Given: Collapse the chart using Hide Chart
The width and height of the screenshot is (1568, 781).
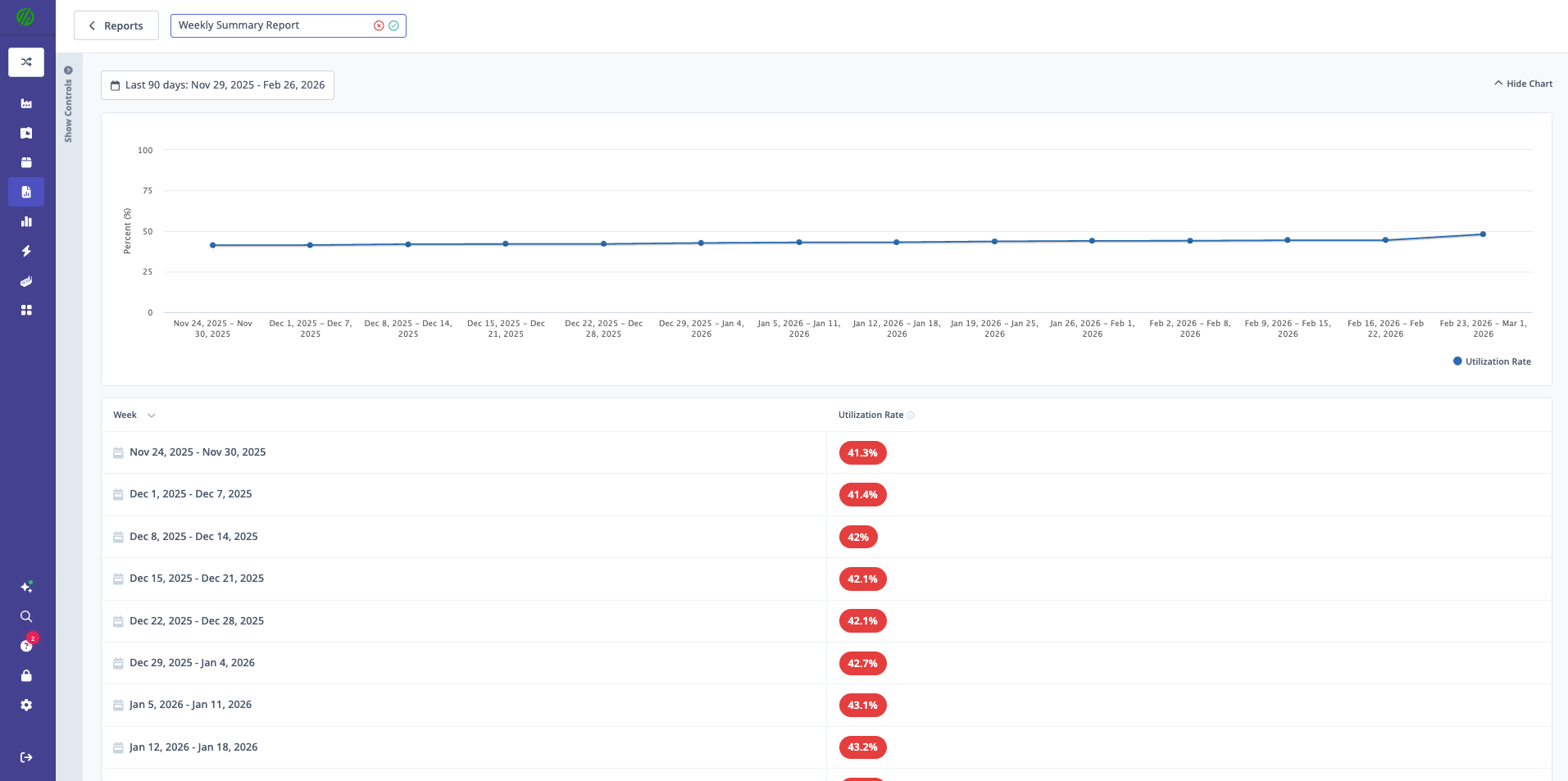Looking at the screenshot, I should tap(1523, 84).
